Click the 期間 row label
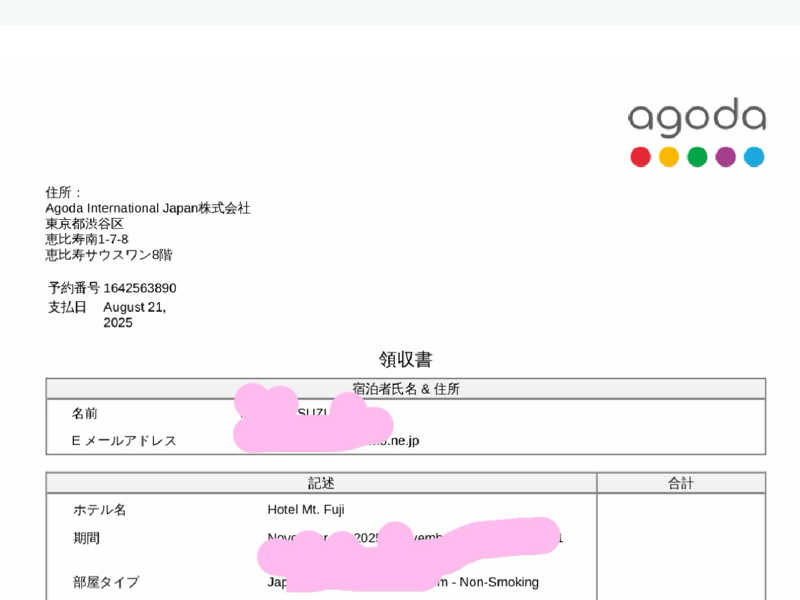The image size is (800, 600). click(86, 538)
